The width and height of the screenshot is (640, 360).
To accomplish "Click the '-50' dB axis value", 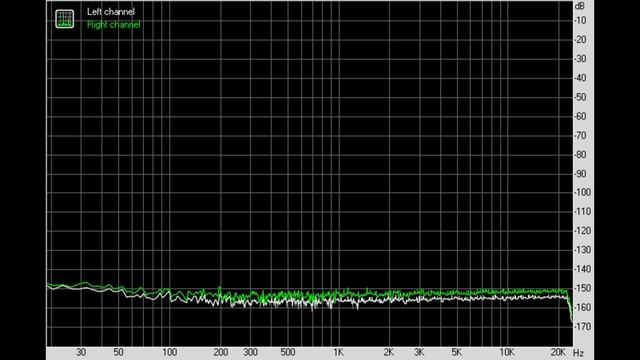I will coord(580,97).
